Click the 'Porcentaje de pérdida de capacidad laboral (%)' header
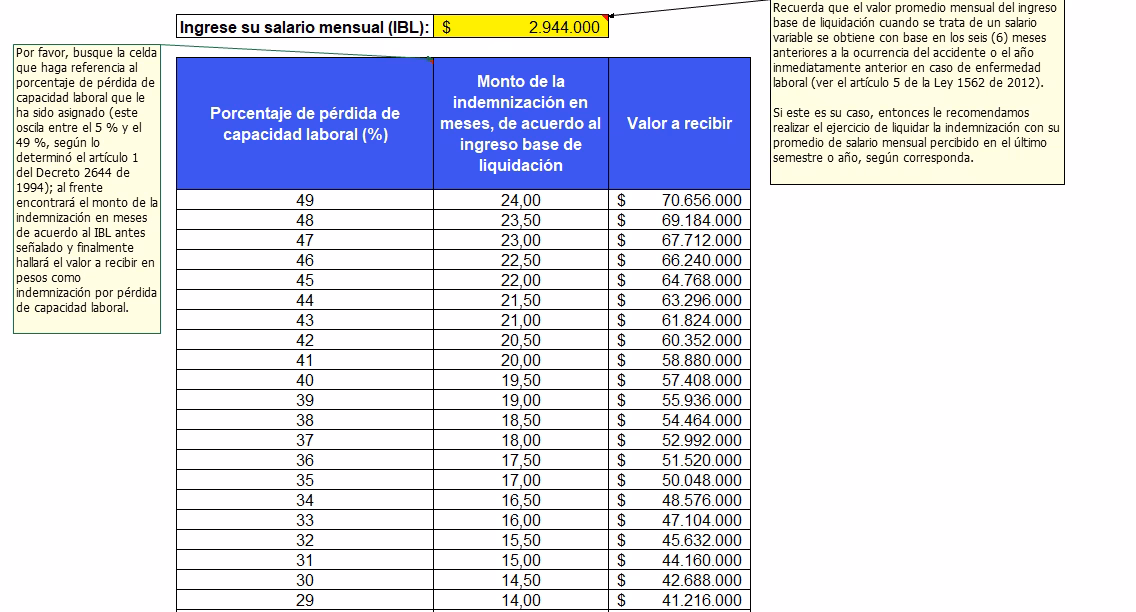This screenshot has height=612, width=1136. pos(305,124)
